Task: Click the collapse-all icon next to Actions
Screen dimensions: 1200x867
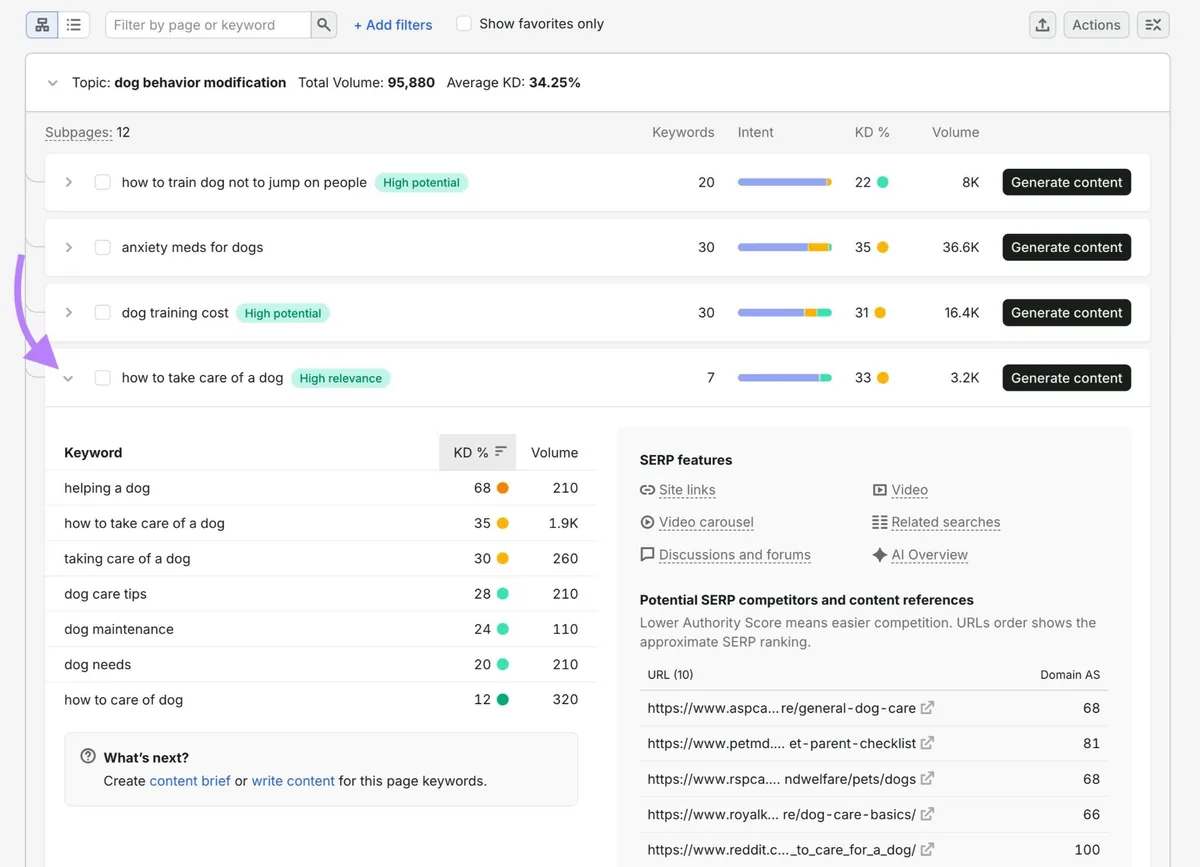Action: (1153, 25)
